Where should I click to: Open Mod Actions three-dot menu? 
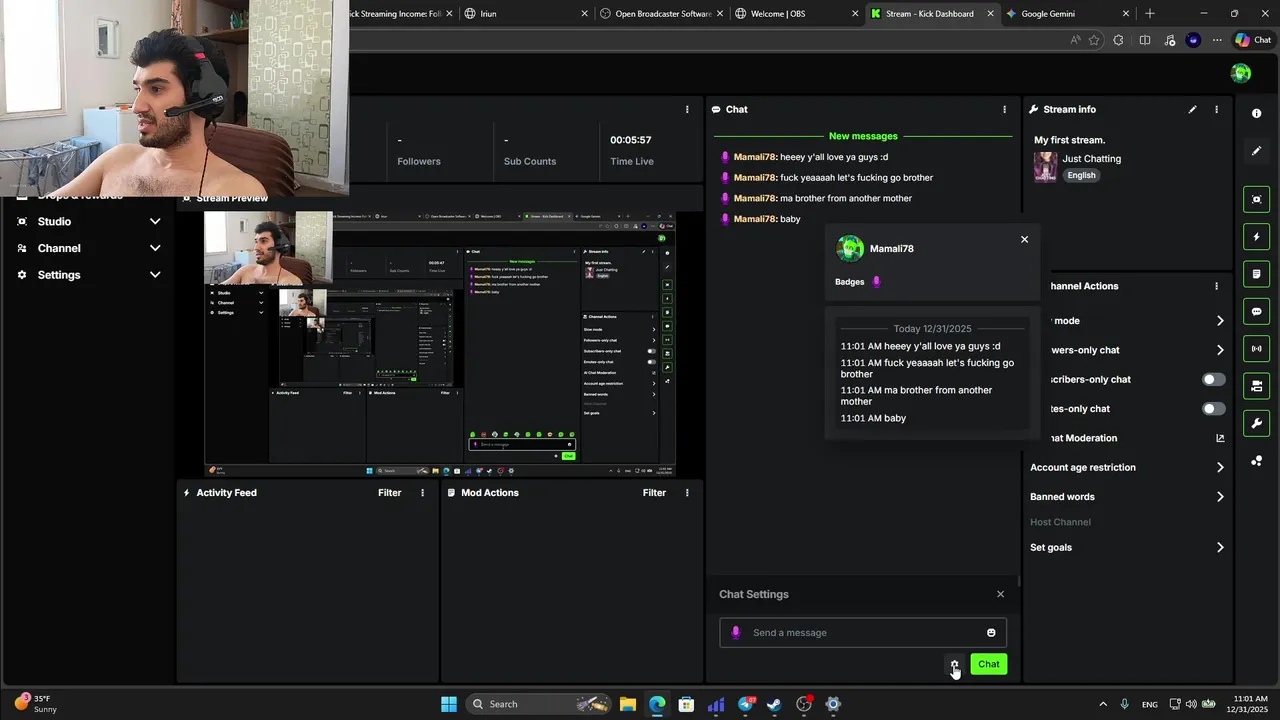point(687,493)
